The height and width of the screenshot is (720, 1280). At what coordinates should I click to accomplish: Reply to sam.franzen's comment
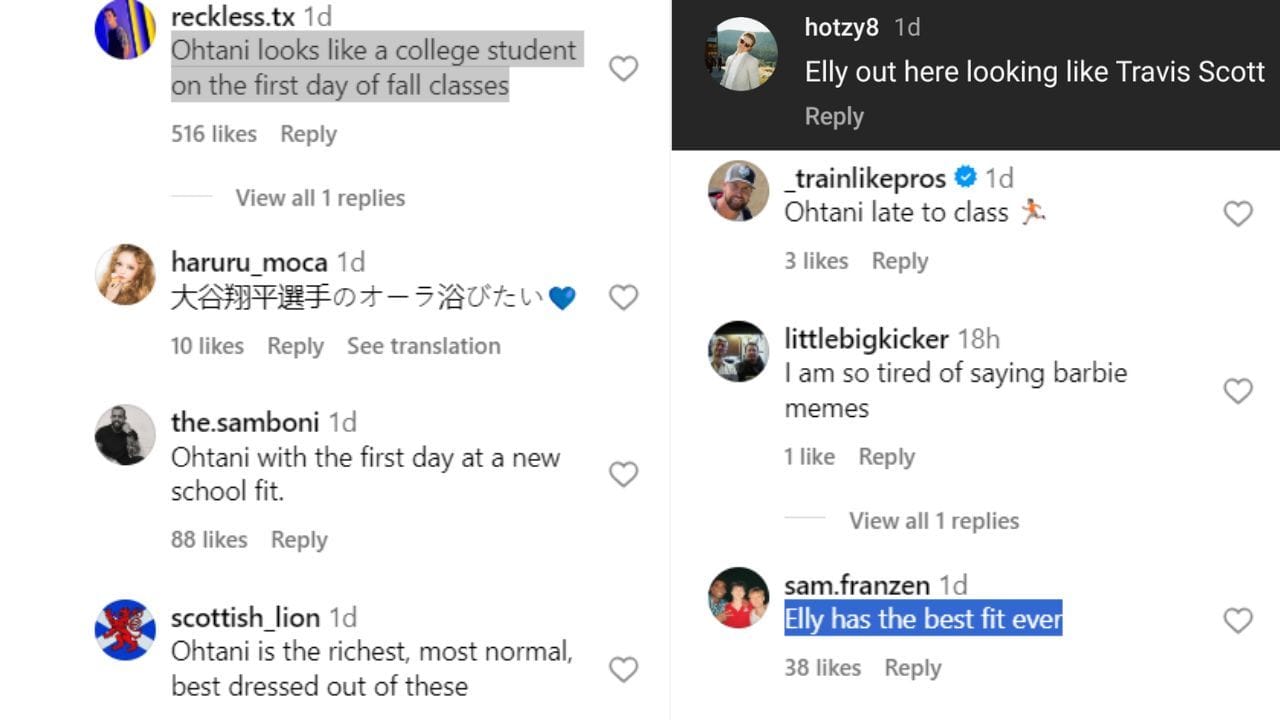[x=912, y=668]
